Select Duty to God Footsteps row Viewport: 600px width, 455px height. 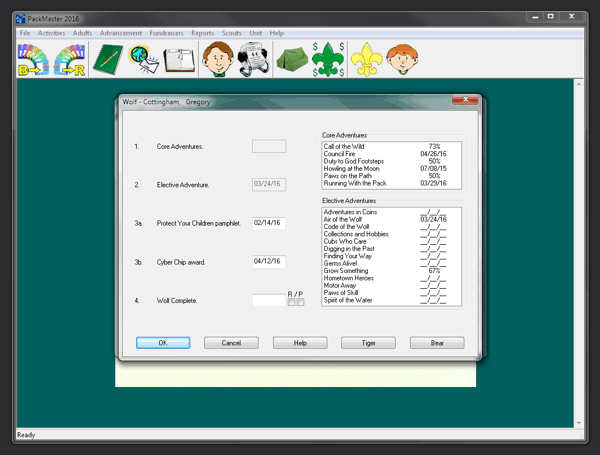click(391, 161)
